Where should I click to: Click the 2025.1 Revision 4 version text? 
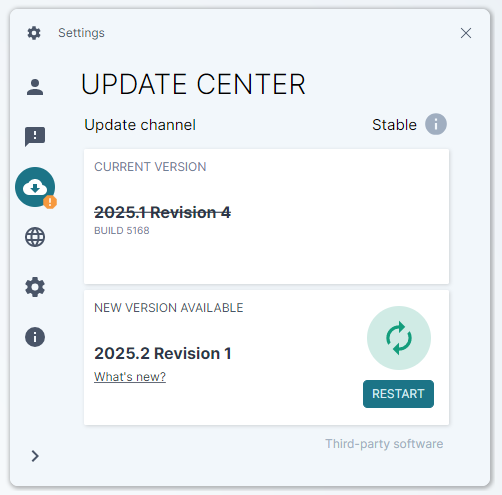pos(162,212)
